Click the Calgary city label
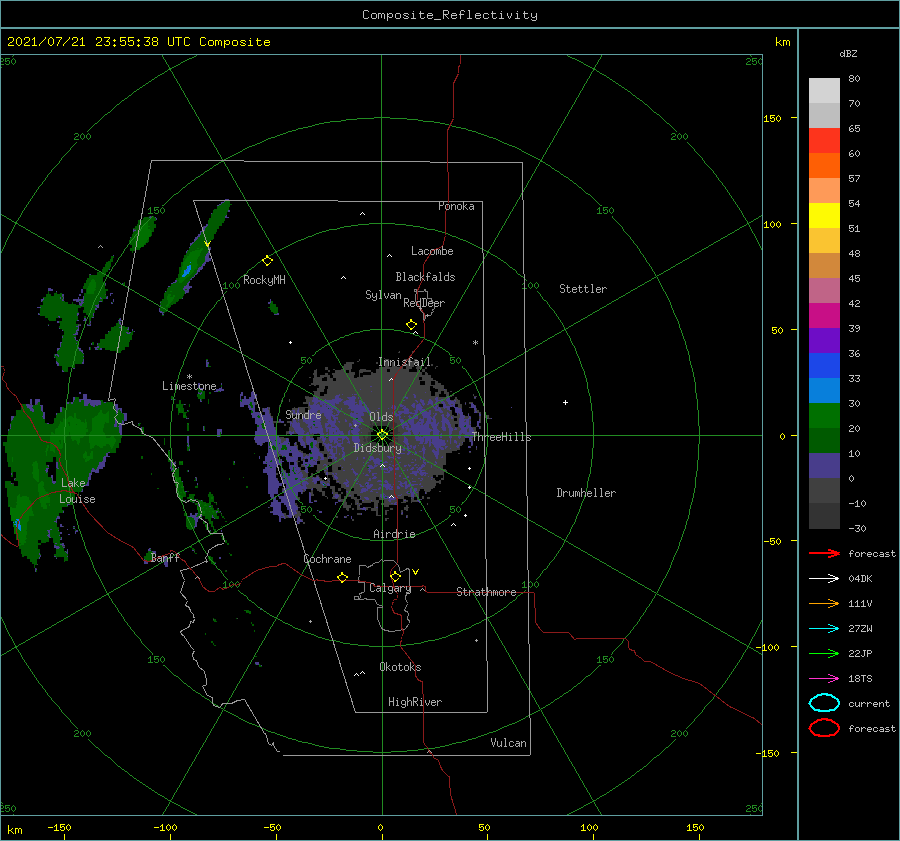Screen dimensions: 900x841 click(390, 588)
